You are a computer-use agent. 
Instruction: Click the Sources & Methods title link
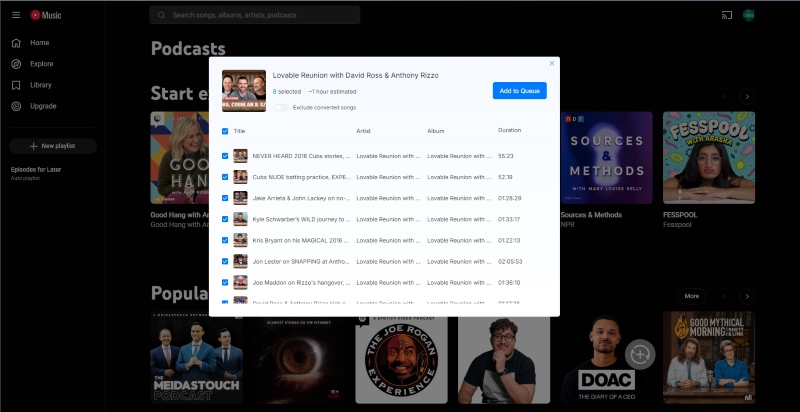(591, 215)
